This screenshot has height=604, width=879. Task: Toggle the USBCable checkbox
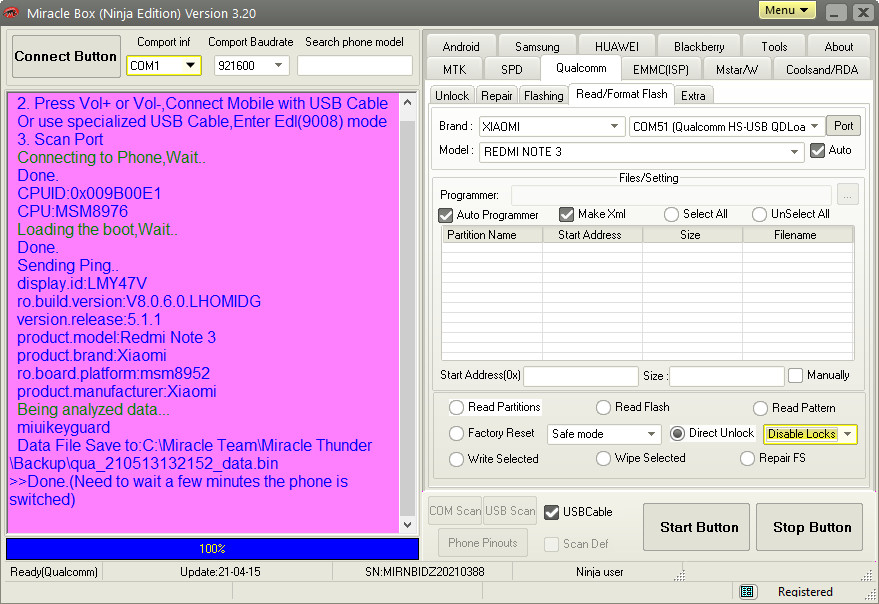tap(552, 512)
